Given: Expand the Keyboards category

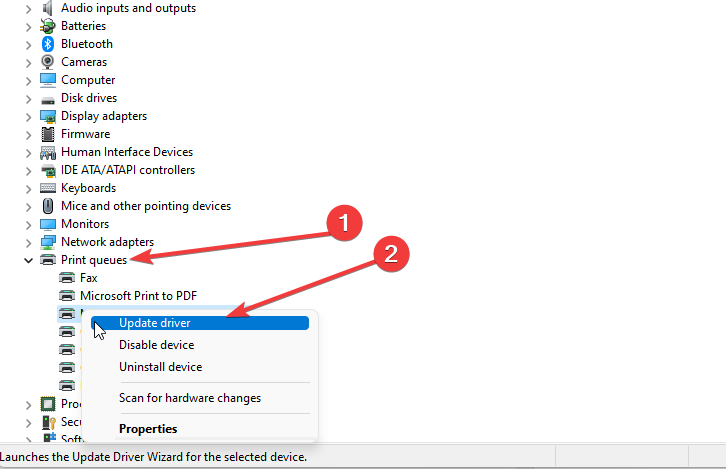Looking at the screenshot, I should (28, 189).
